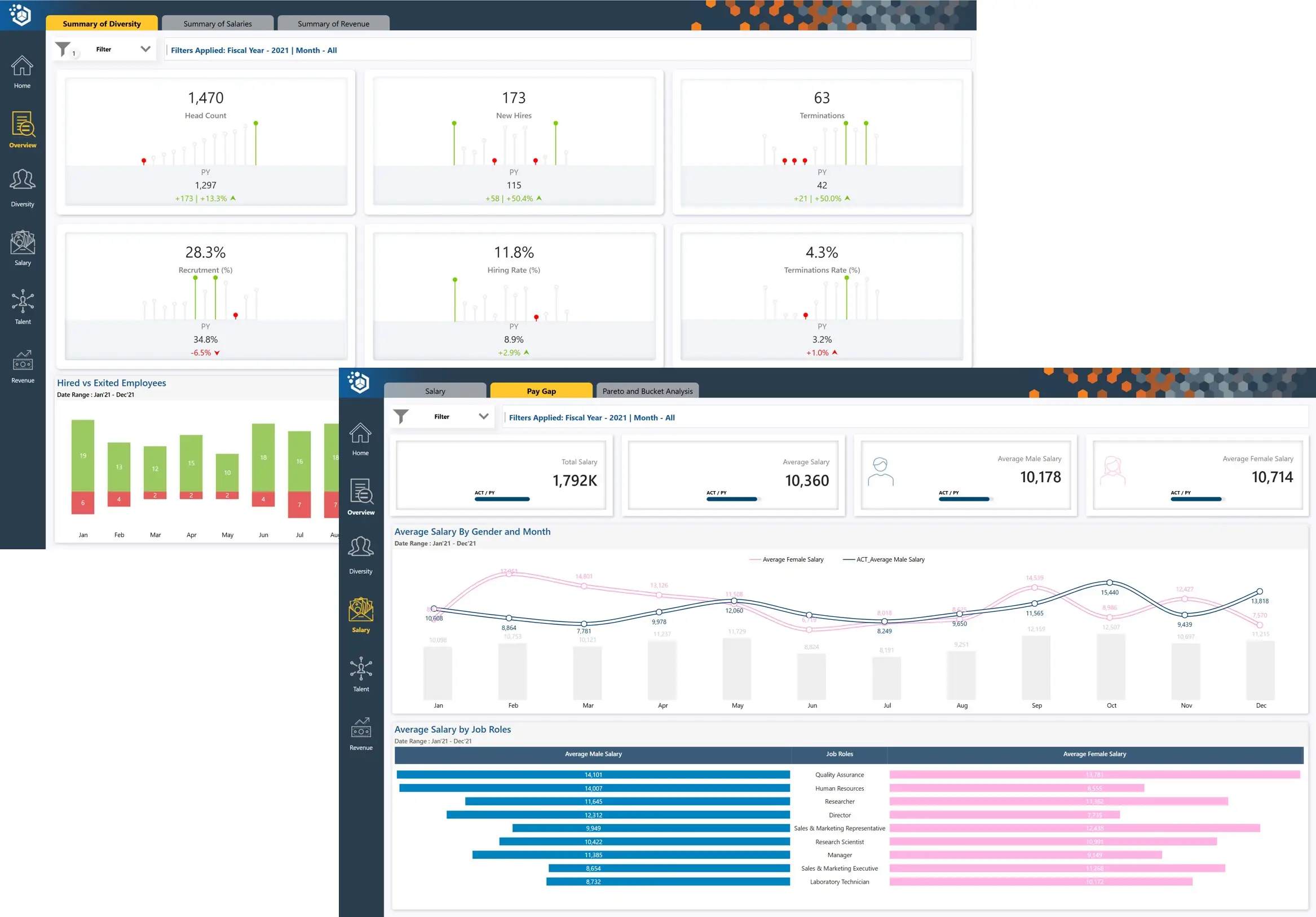Open Revenue icon in top-left dashboard sidebar
Image resolution: width=1316 pixels, height=917 pixels.
click(x=23, y=361)
